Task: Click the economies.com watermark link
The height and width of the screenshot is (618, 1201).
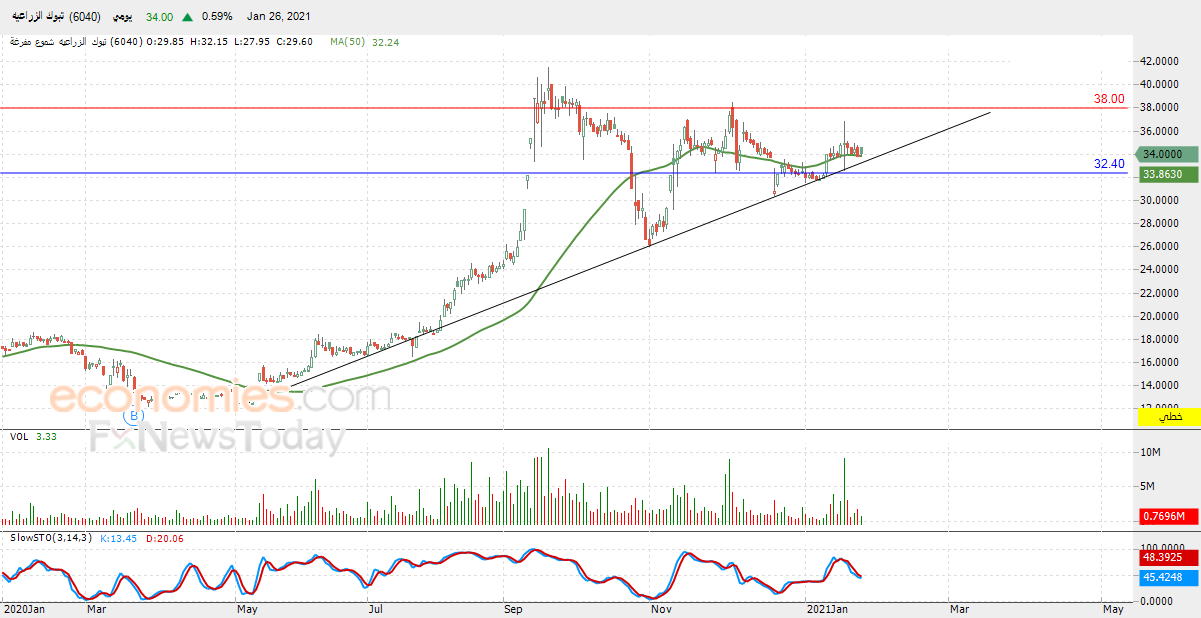Action: (220, 397)
